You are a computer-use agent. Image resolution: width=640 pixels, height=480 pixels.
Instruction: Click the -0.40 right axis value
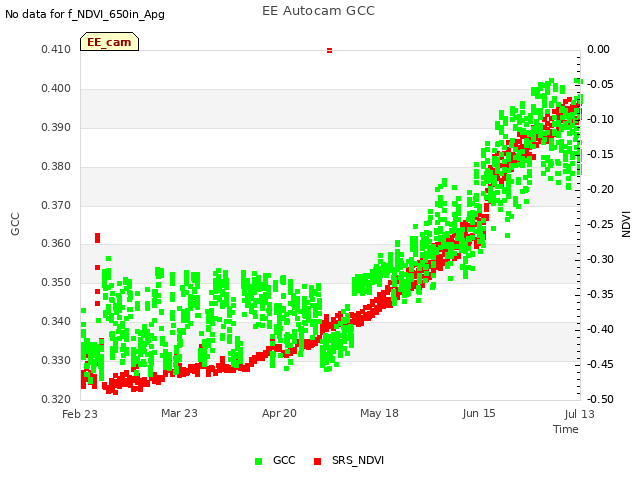point(600,329)
